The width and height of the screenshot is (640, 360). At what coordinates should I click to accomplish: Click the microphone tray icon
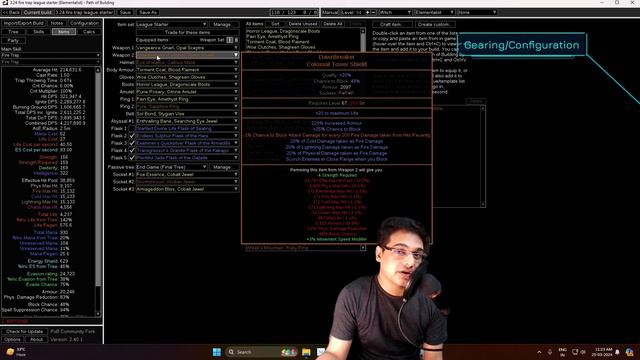(x=550, y=352)
